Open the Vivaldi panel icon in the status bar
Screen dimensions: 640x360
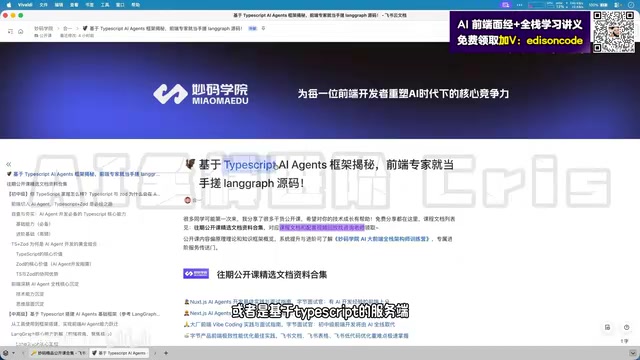pos(5,353)
